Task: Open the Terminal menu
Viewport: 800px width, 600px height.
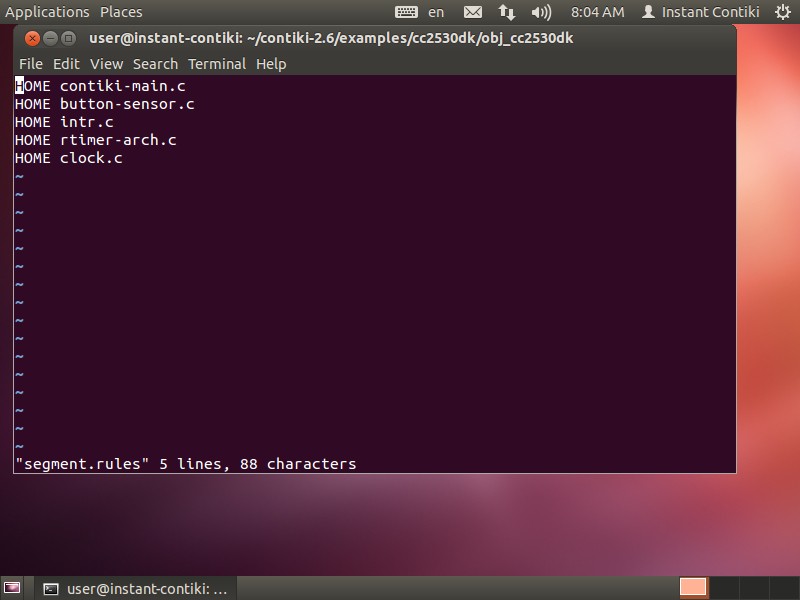Action: (217, 64)
